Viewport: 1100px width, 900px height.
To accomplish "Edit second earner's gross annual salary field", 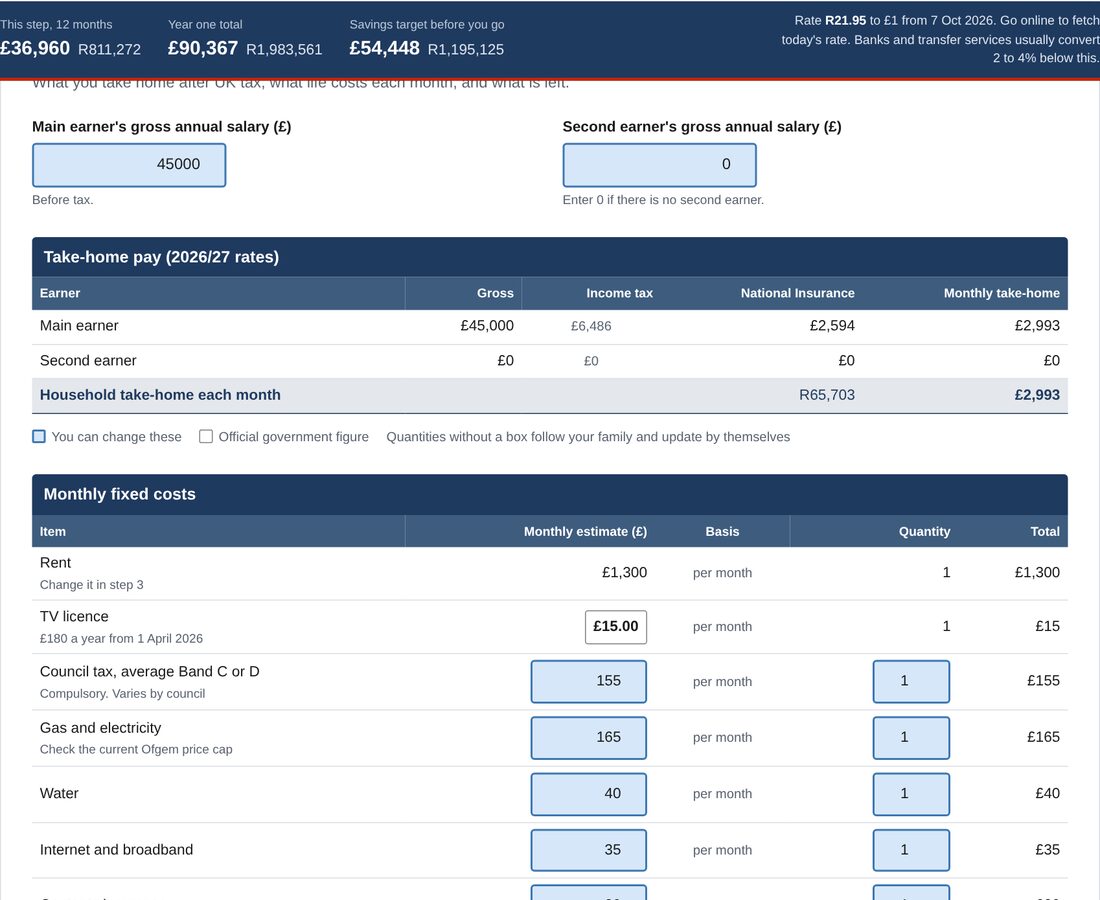I will click(659, 165).
